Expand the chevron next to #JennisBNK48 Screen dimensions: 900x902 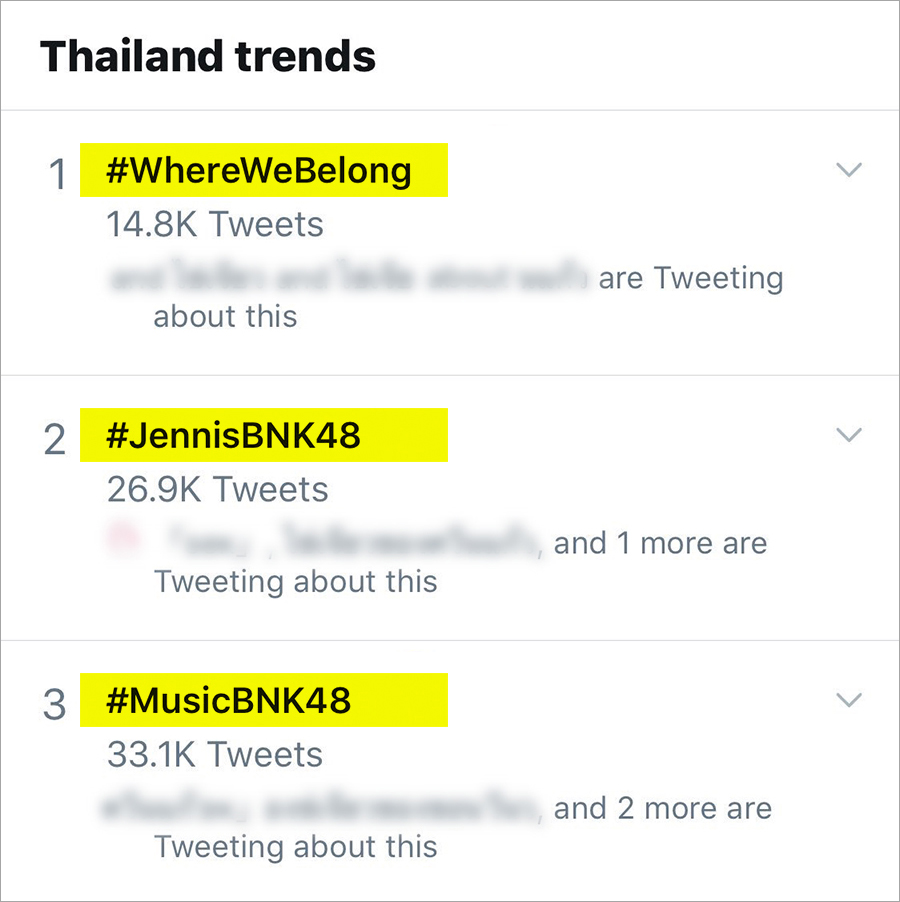tap(848, 435)
